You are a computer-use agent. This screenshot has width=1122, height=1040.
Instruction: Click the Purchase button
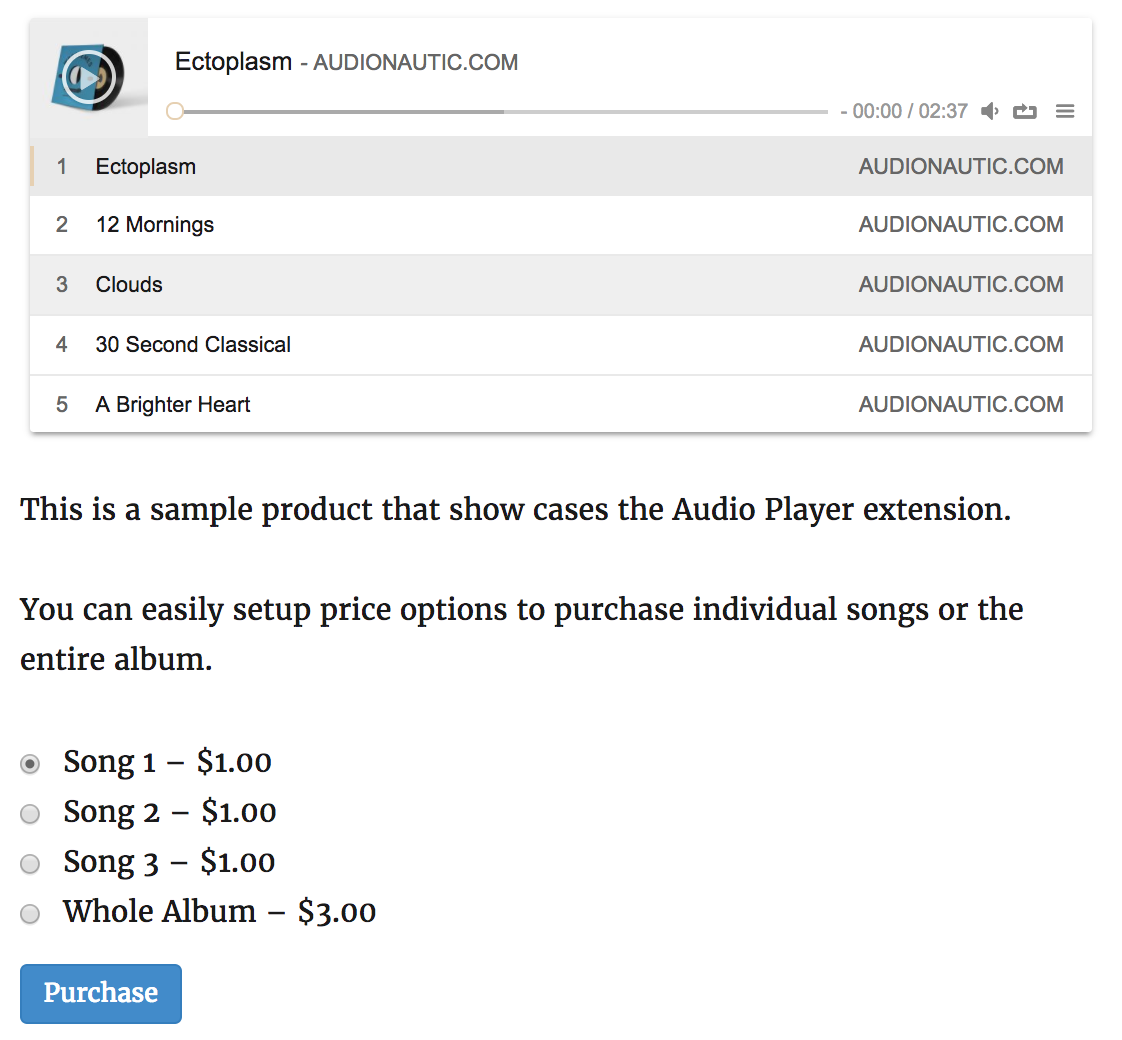click(x=100, y=993)
